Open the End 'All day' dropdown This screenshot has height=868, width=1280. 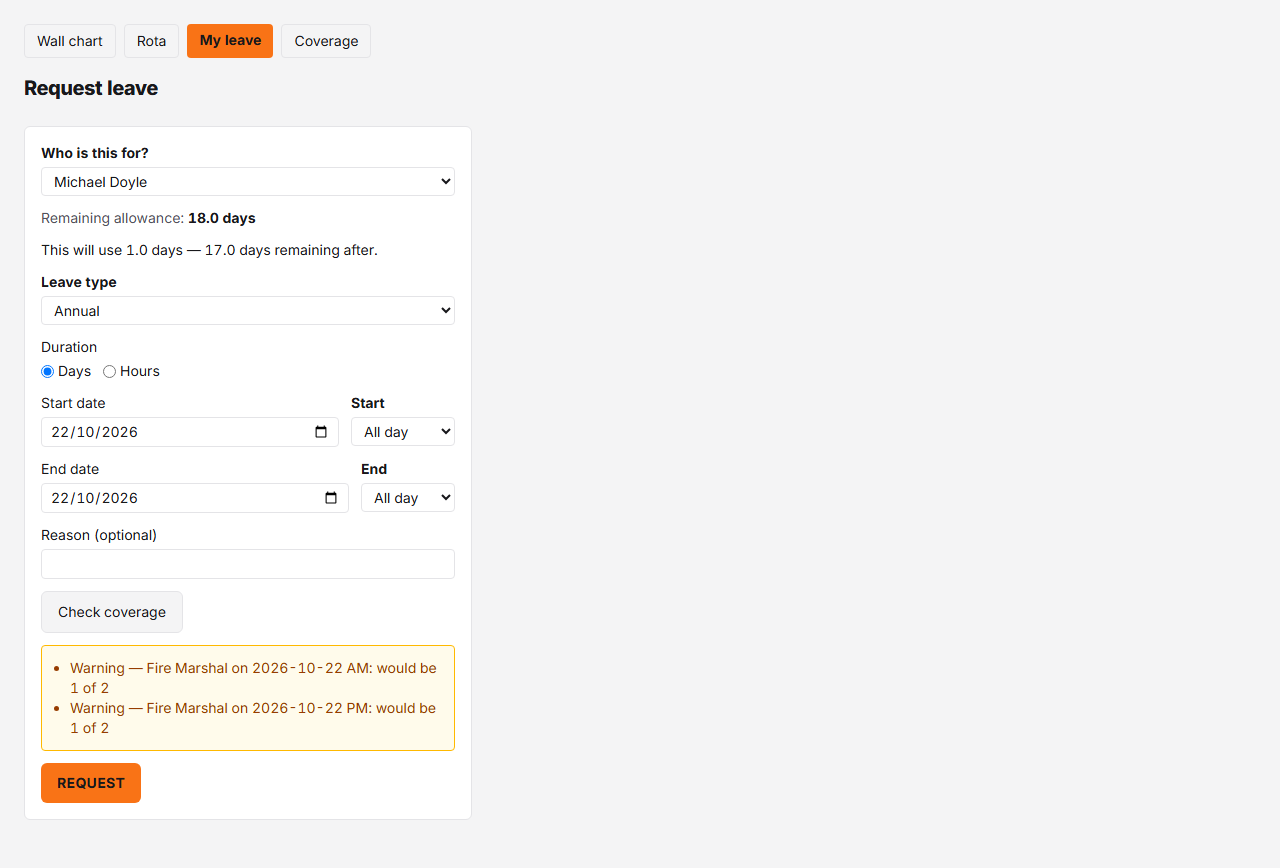(x=408, y=498)
